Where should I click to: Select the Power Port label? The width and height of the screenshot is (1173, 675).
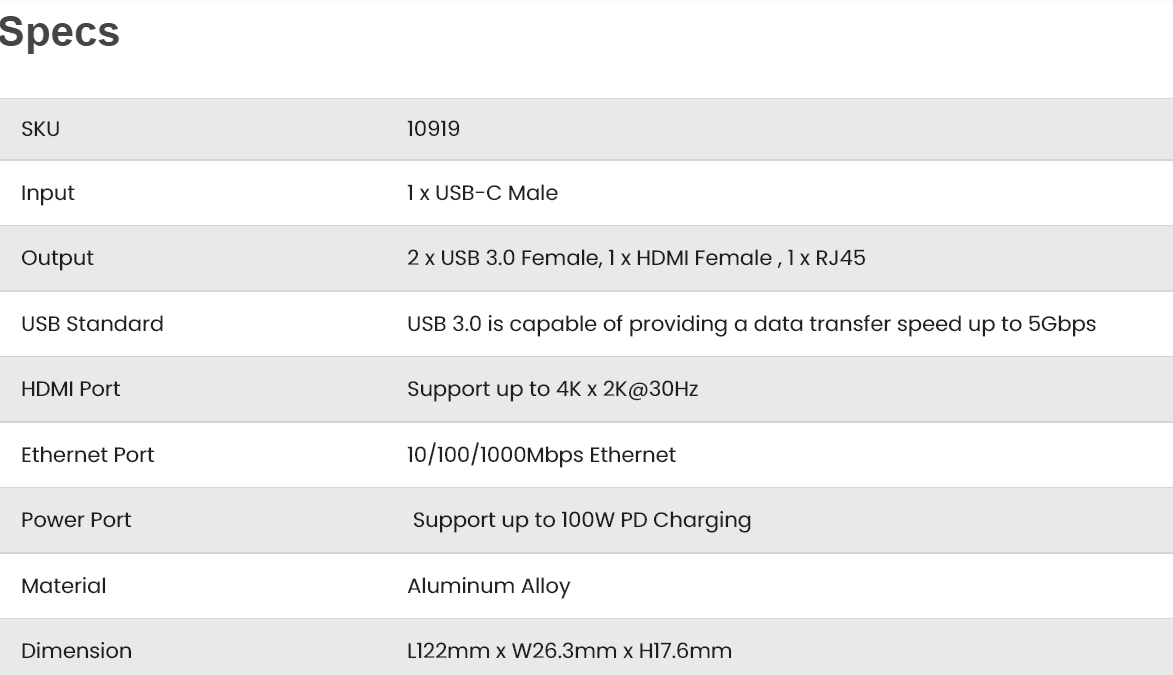(x=76, y=520)
